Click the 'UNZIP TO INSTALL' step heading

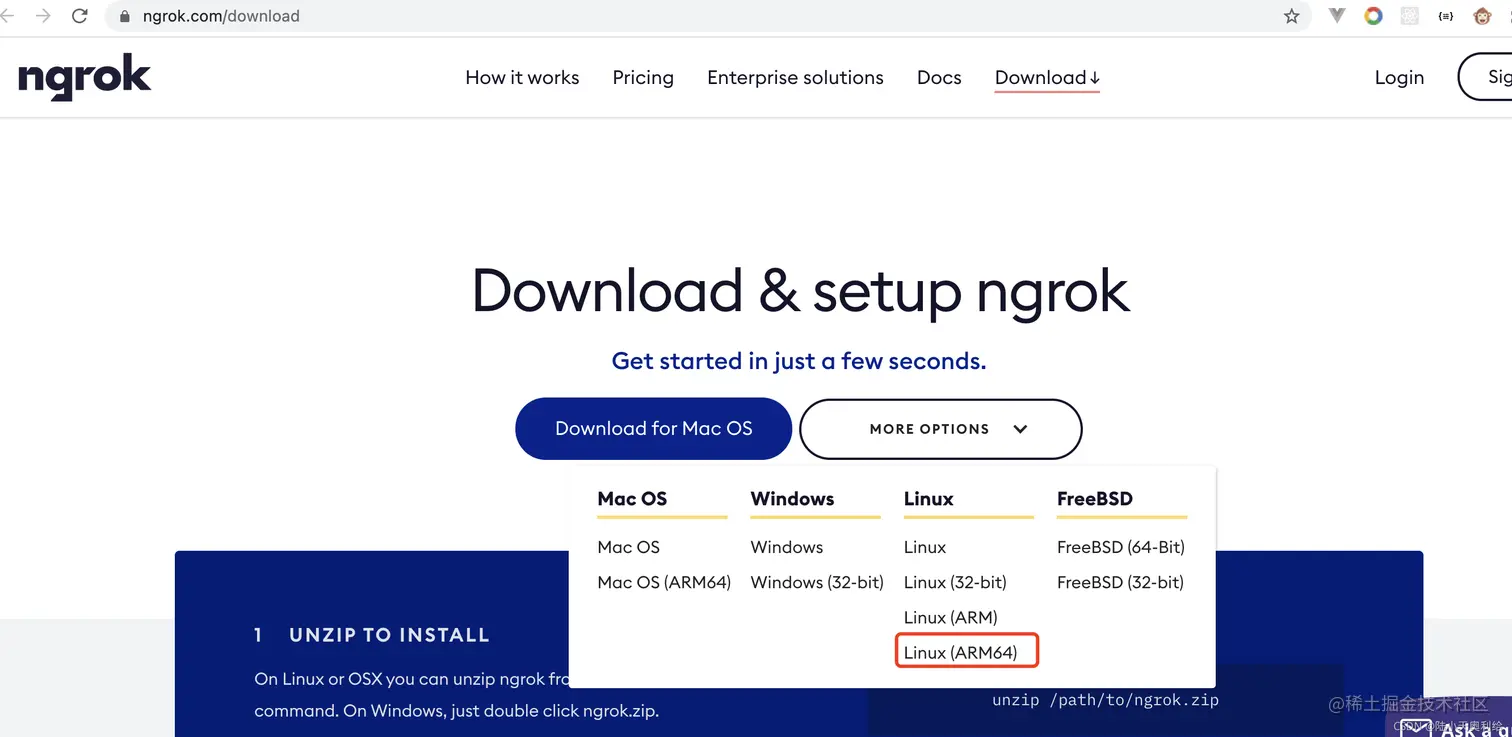tap(389, 635)
